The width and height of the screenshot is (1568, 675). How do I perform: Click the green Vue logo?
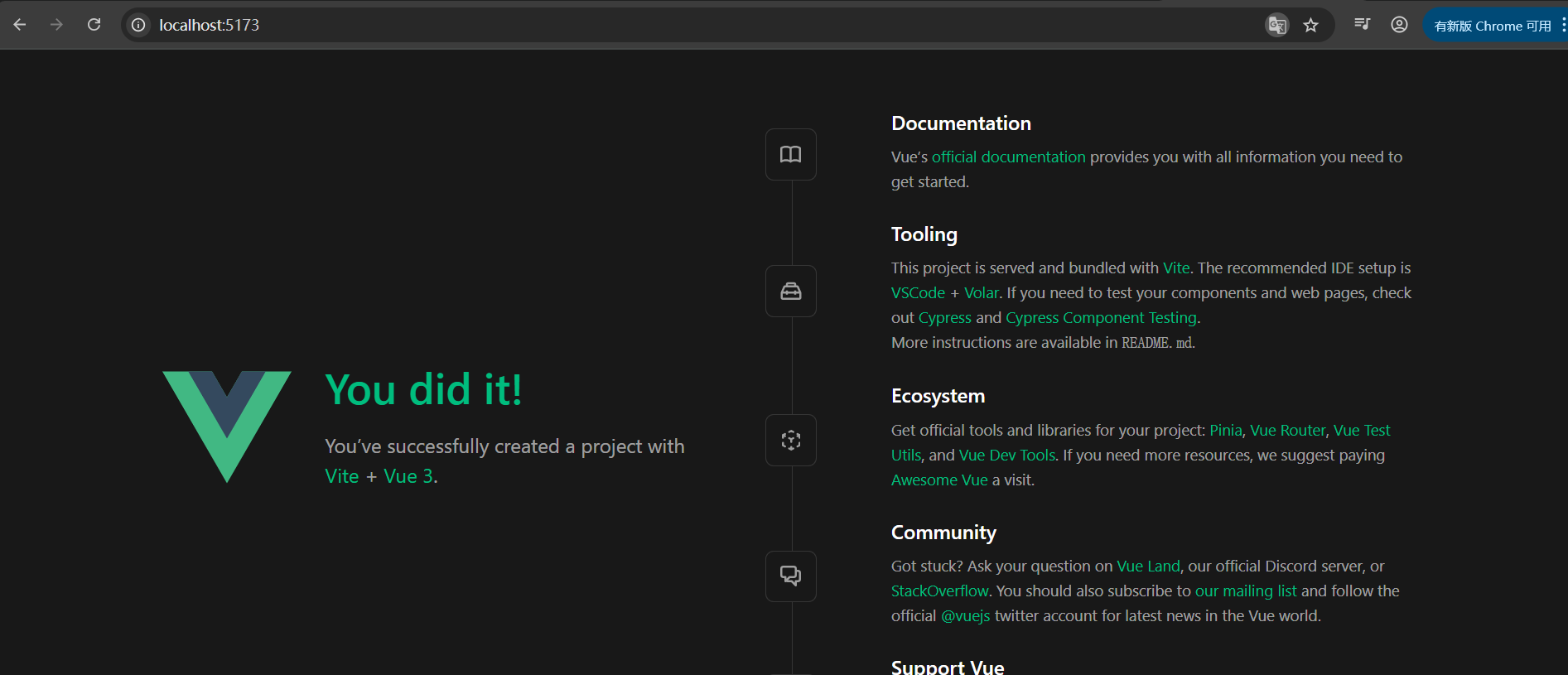[227, 427]
